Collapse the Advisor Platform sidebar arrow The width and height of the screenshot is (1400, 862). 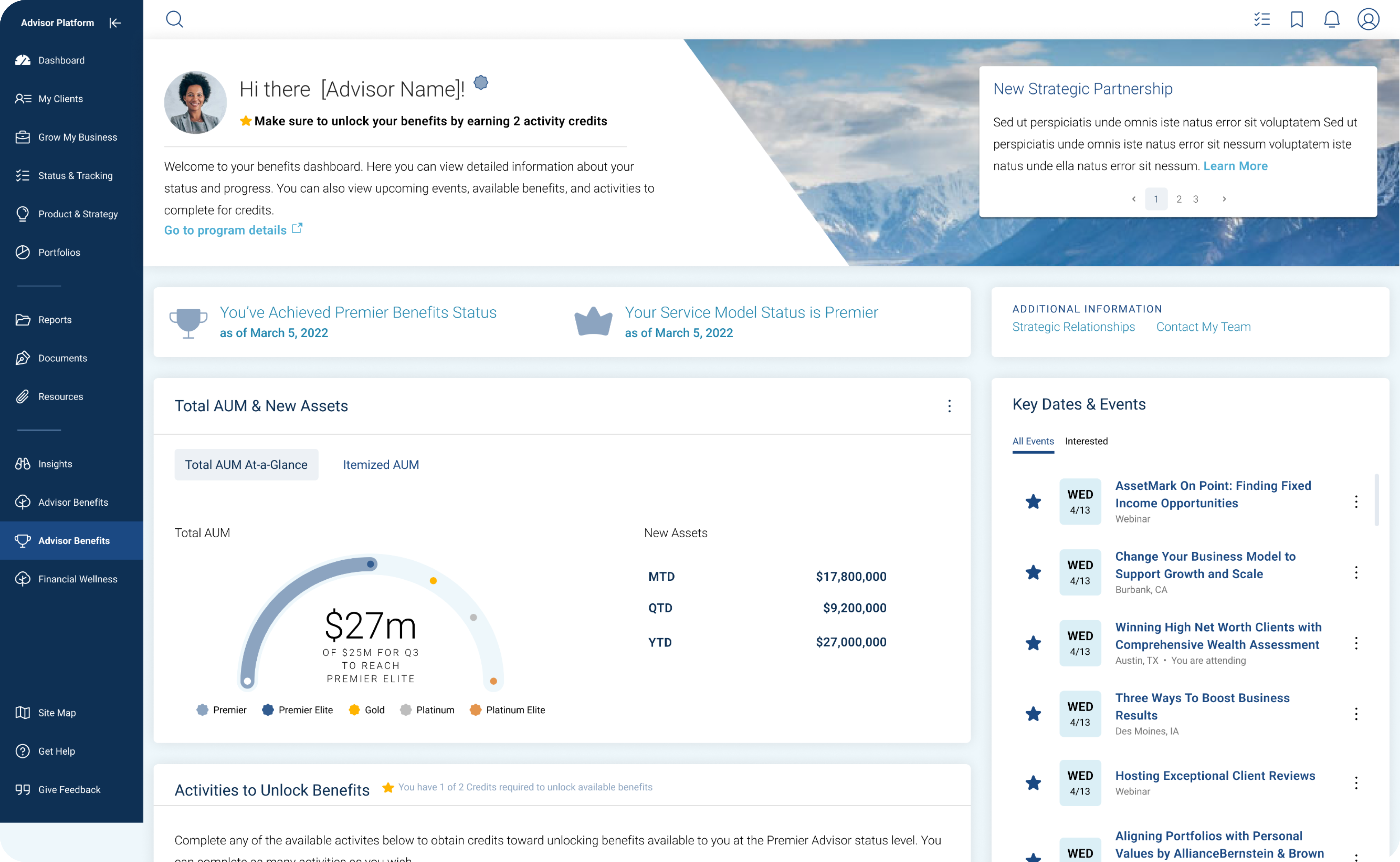[115, 23]
